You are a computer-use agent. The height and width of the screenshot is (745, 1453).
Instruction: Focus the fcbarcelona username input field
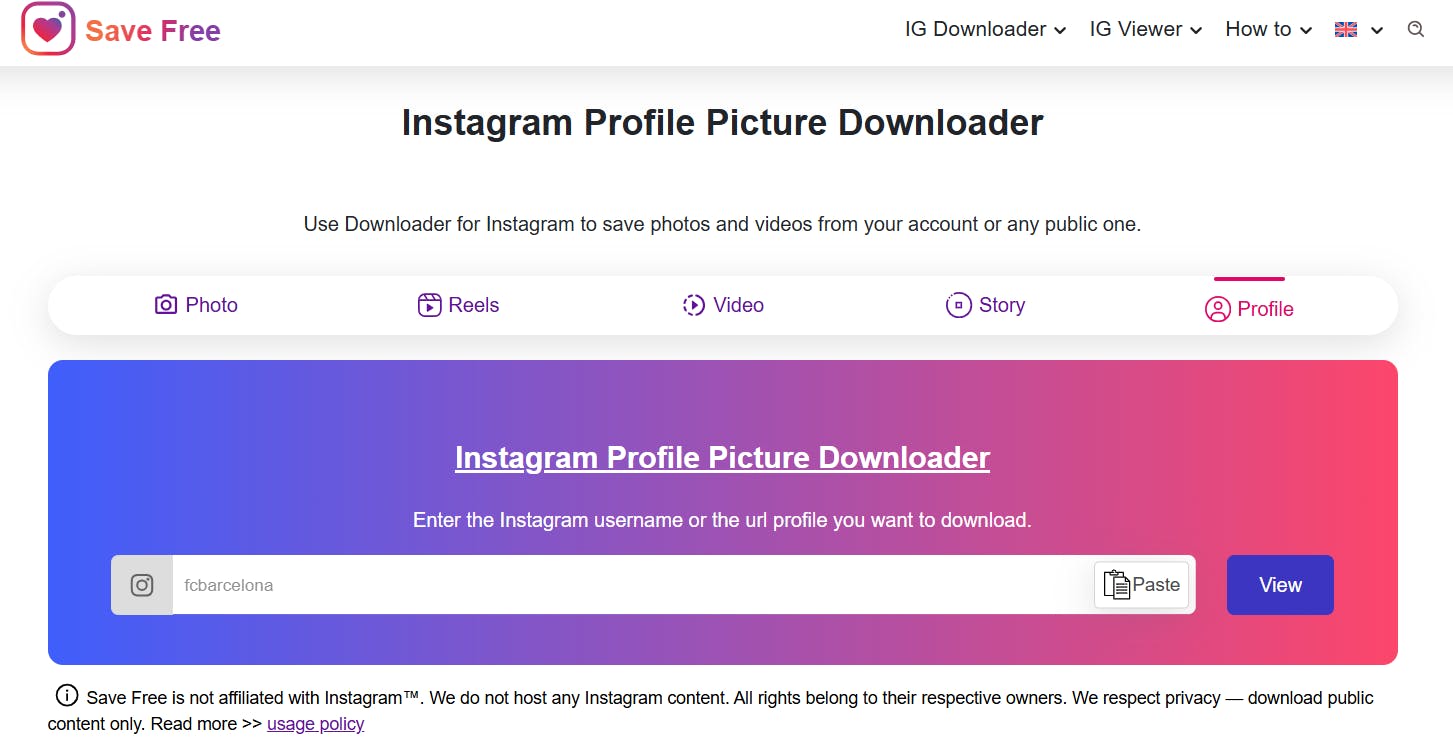pyautogui.click(x=633, y=585)
